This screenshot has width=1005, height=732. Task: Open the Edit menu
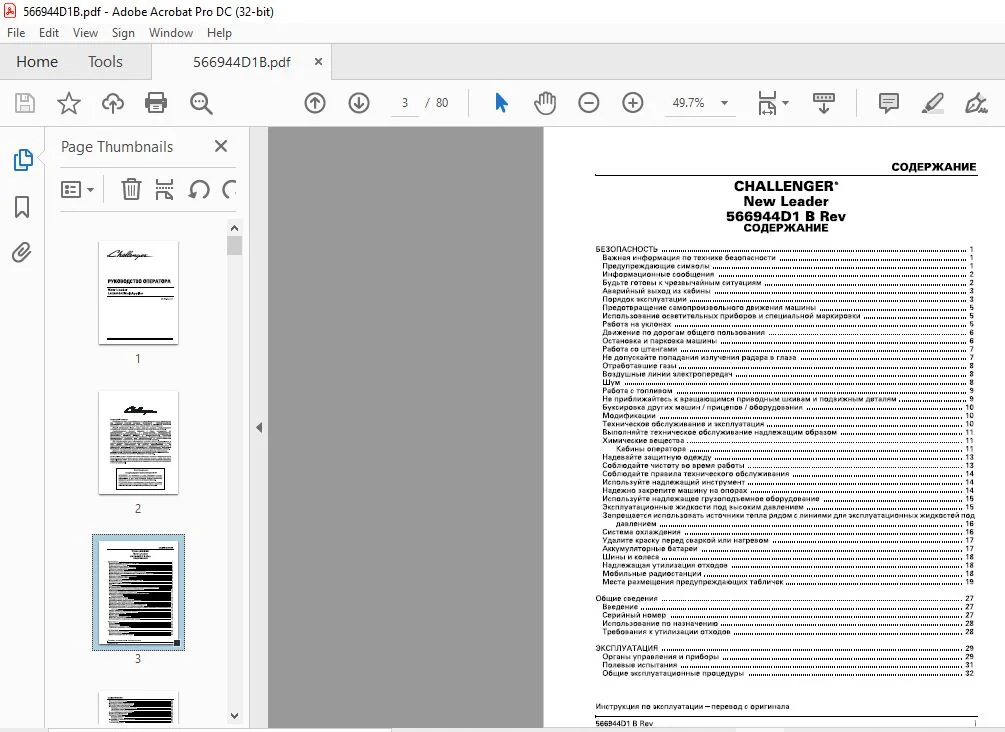[49, 33]
